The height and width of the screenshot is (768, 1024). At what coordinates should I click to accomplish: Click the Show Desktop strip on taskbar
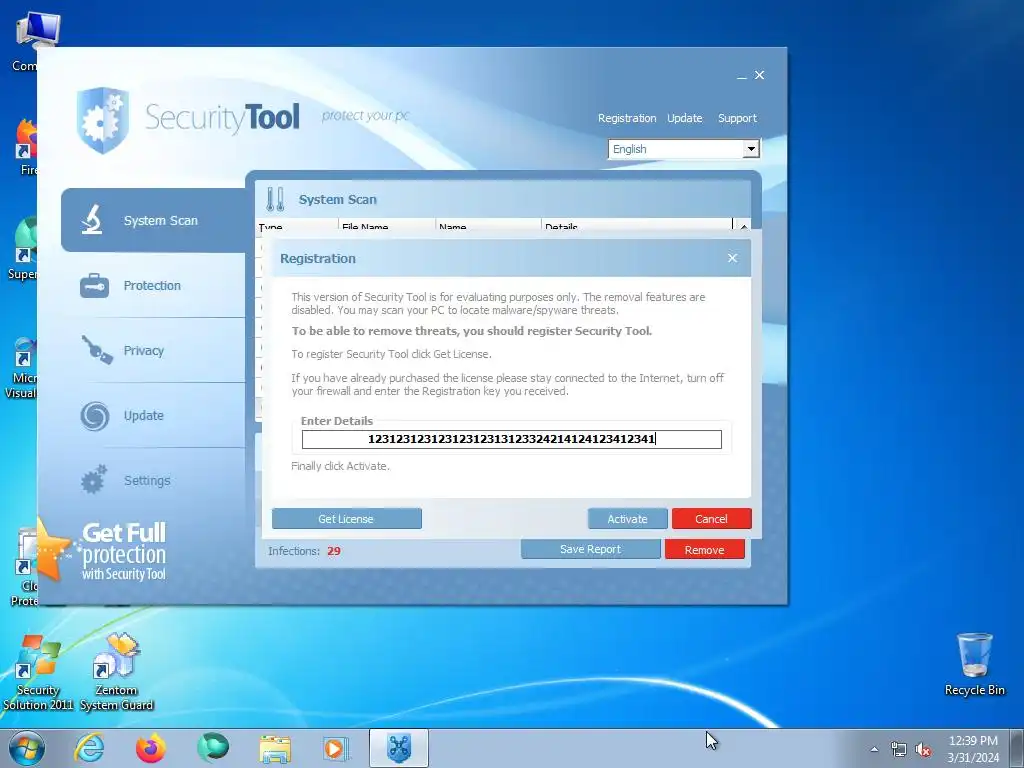point(1017,748)
